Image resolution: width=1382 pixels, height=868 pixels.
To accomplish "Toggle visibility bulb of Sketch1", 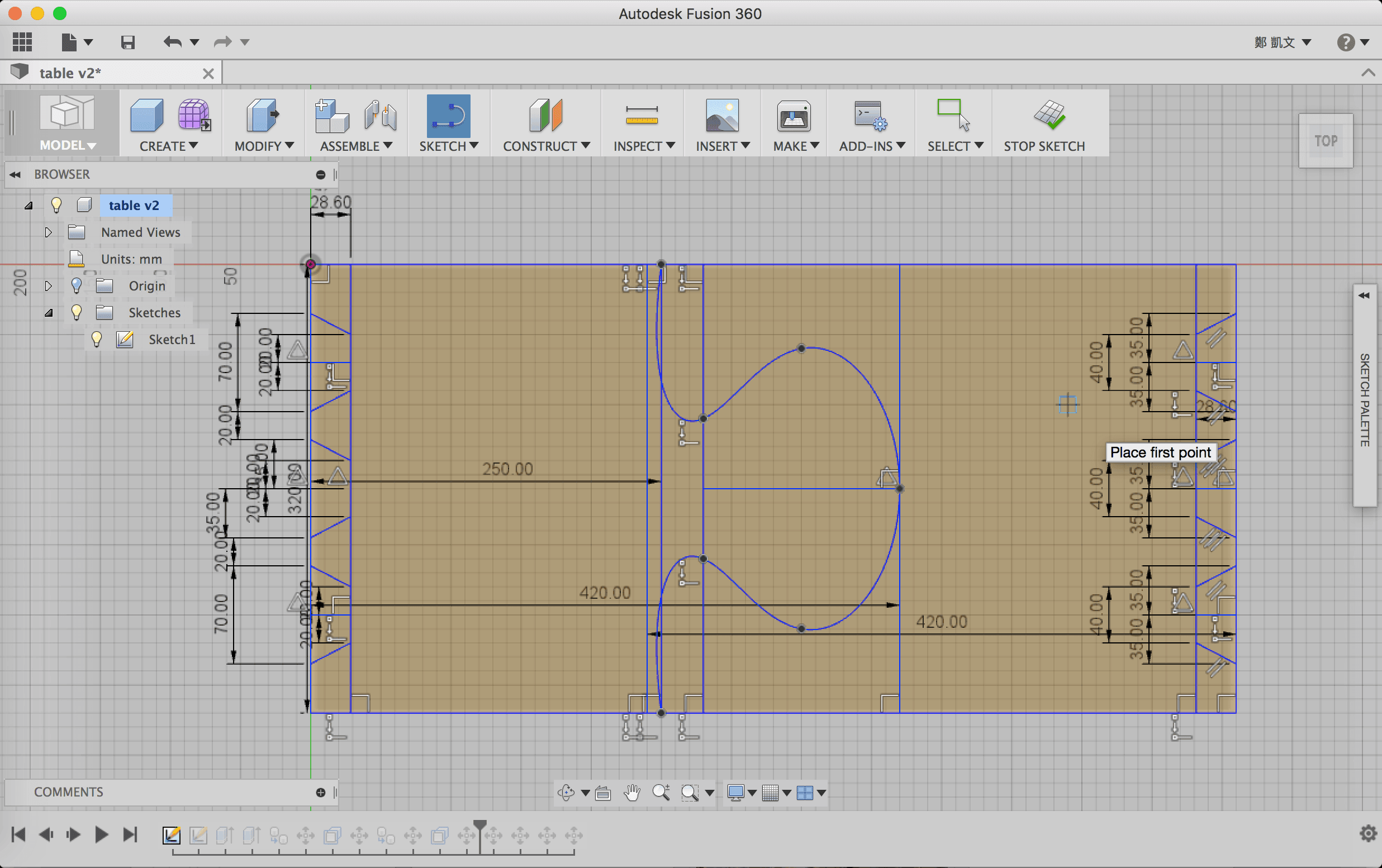I will [x=97, y=340].
